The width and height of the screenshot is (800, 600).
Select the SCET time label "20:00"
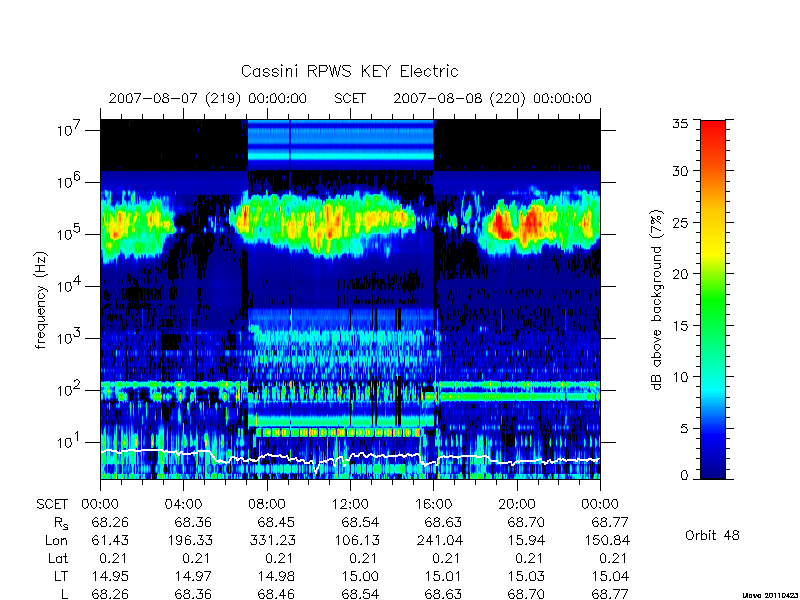tap(517, 505)
